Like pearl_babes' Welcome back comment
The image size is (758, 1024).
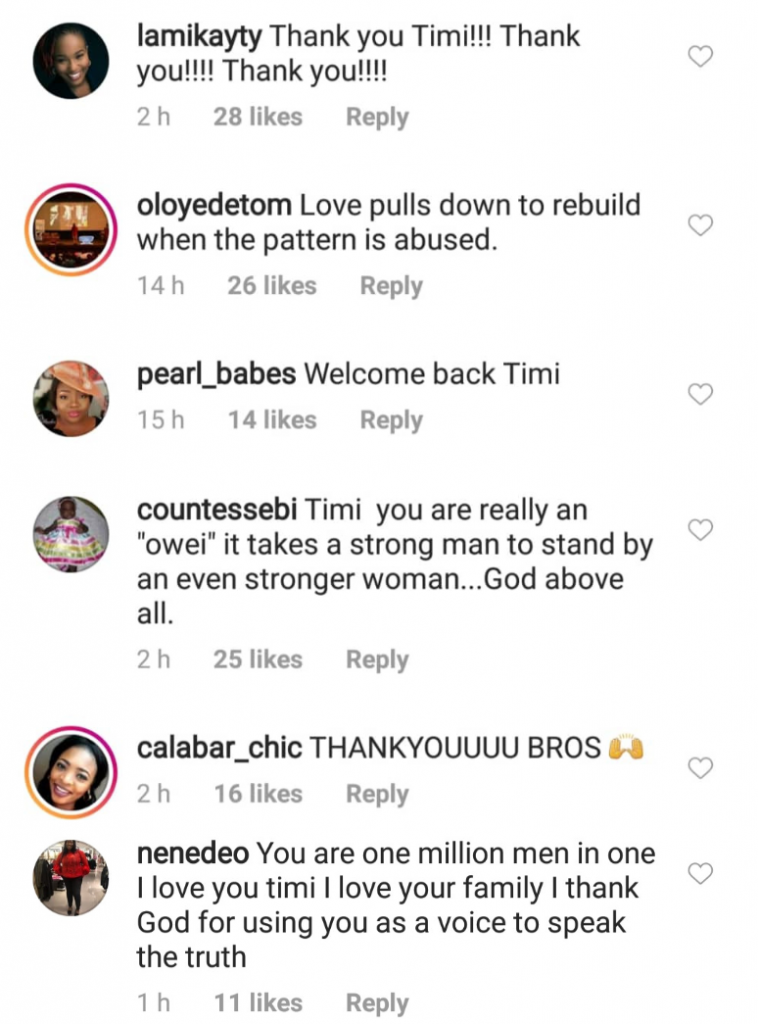tap(701, 394)
